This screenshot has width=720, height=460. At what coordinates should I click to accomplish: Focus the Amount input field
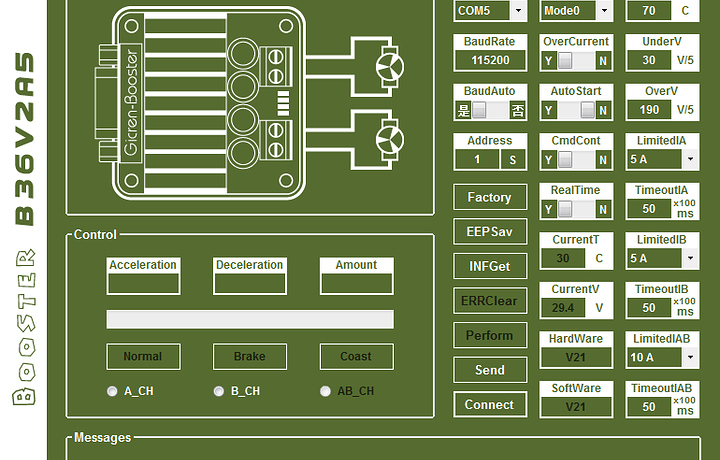pyautogui.click(x=356, y=283)
